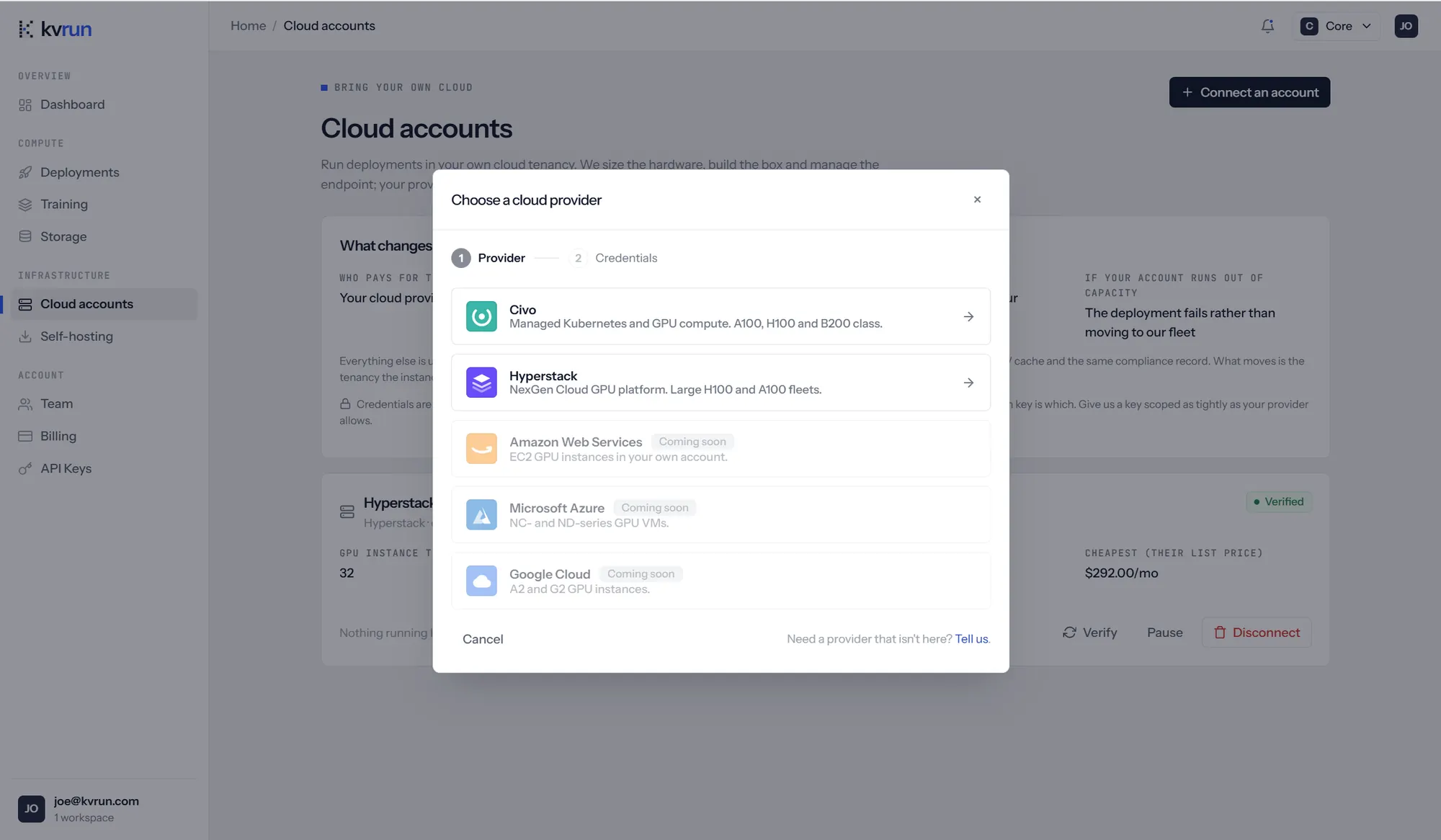Click Coming soon badge next to Google Cloud
The height and width of the screenshot is (840, 1441).
(641, 574)
